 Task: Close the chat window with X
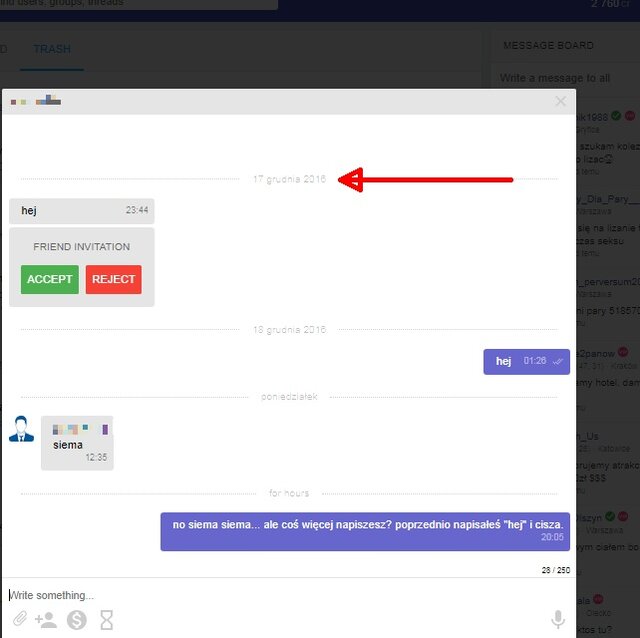tap(560, 101)
